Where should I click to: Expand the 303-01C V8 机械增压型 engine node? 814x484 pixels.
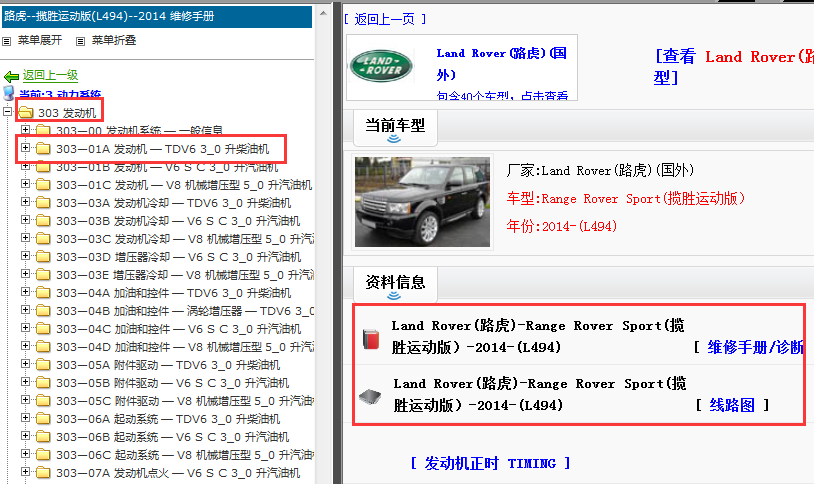click(x=25, y=183)
